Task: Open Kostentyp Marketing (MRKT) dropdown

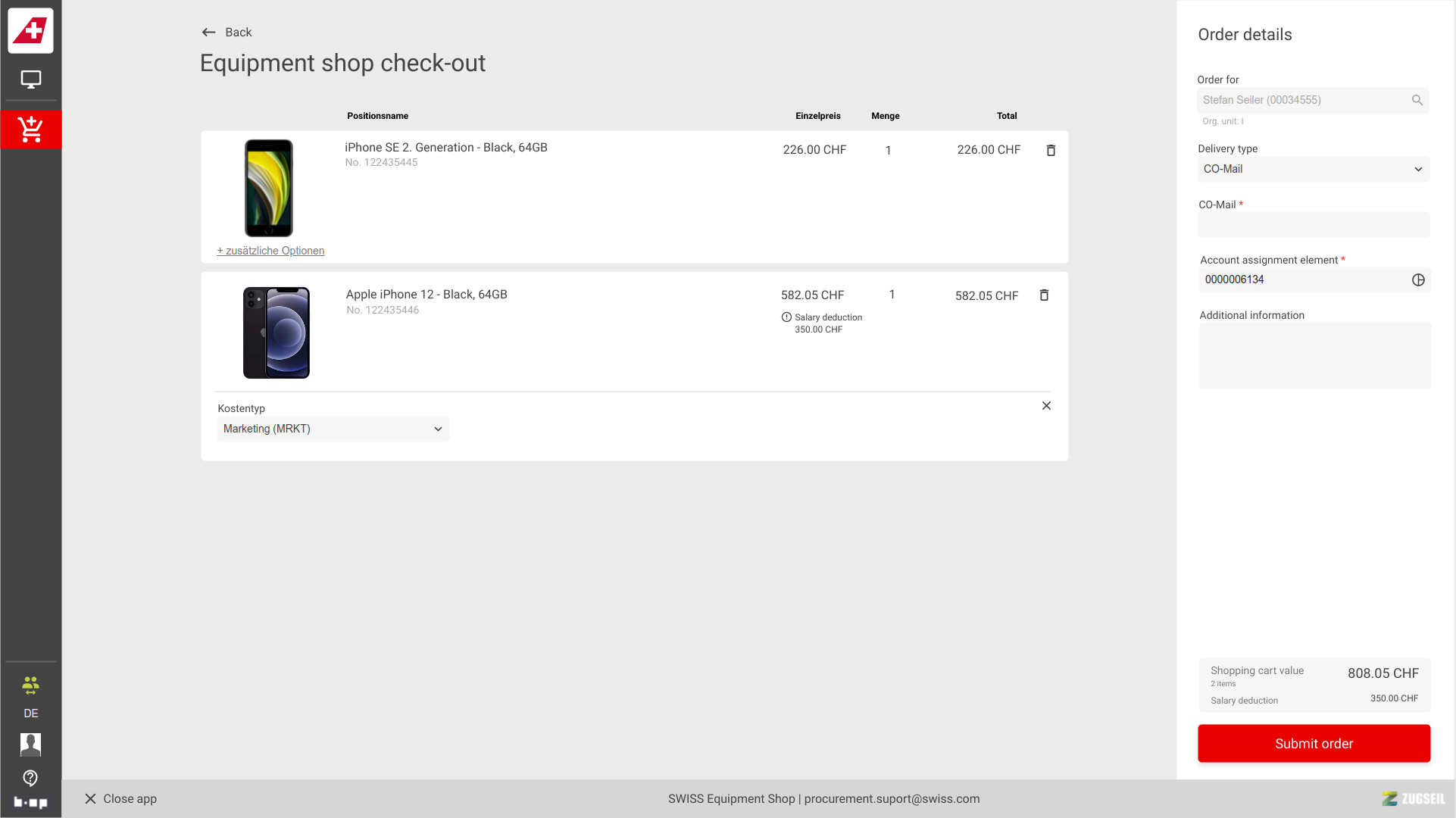Action: (333, 429)
